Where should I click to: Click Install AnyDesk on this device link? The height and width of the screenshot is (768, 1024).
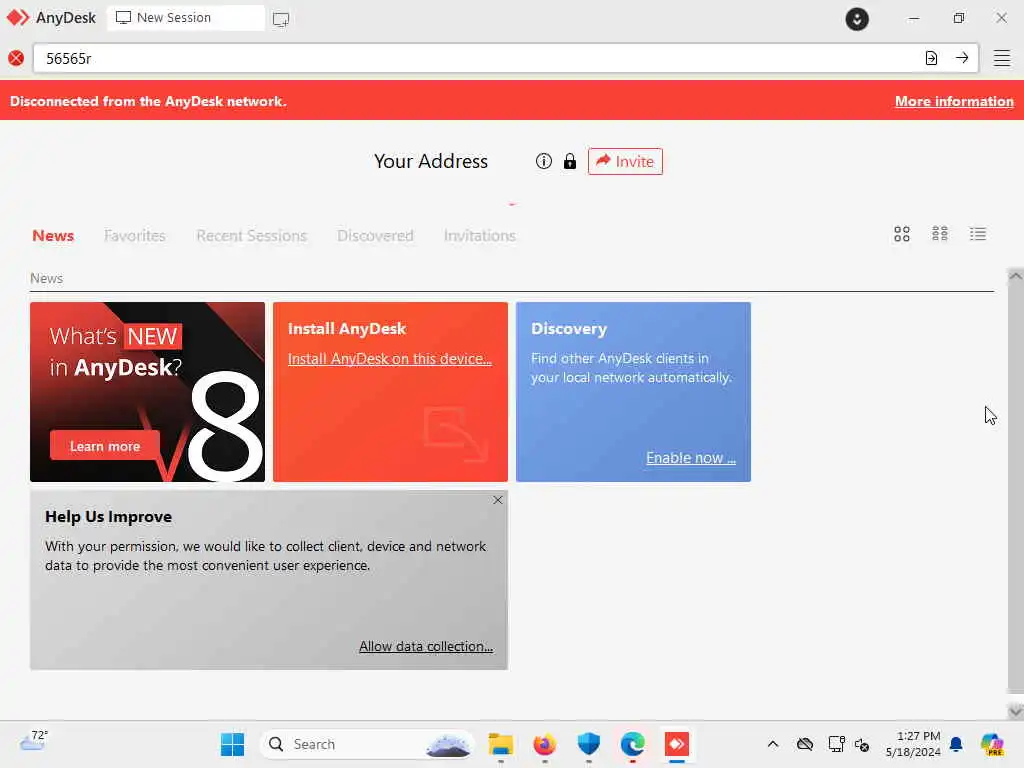tap(390, 359)
